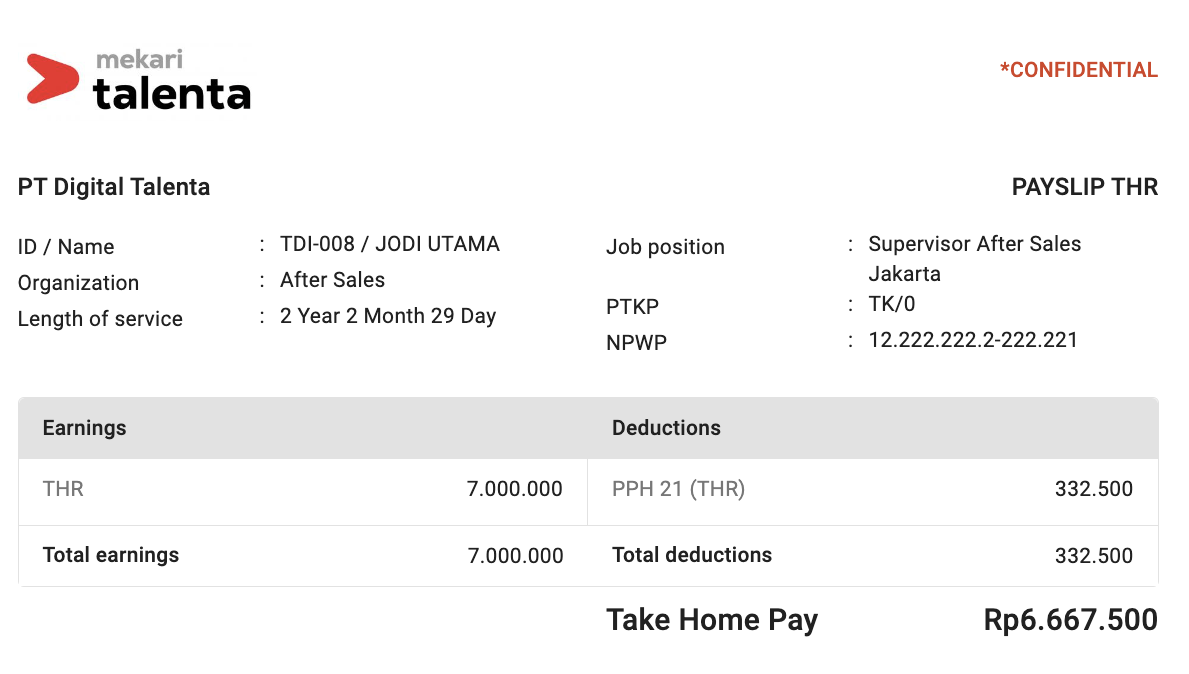Click the Total deductions amount 332.500
The image size is (1189, 674).
(1093, 556)
